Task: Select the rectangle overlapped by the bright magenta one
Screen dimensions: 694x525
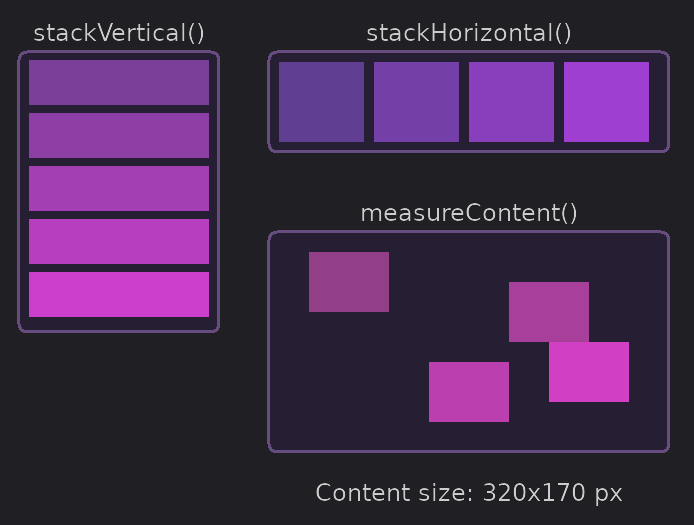Action: click(x=549, y=312)
